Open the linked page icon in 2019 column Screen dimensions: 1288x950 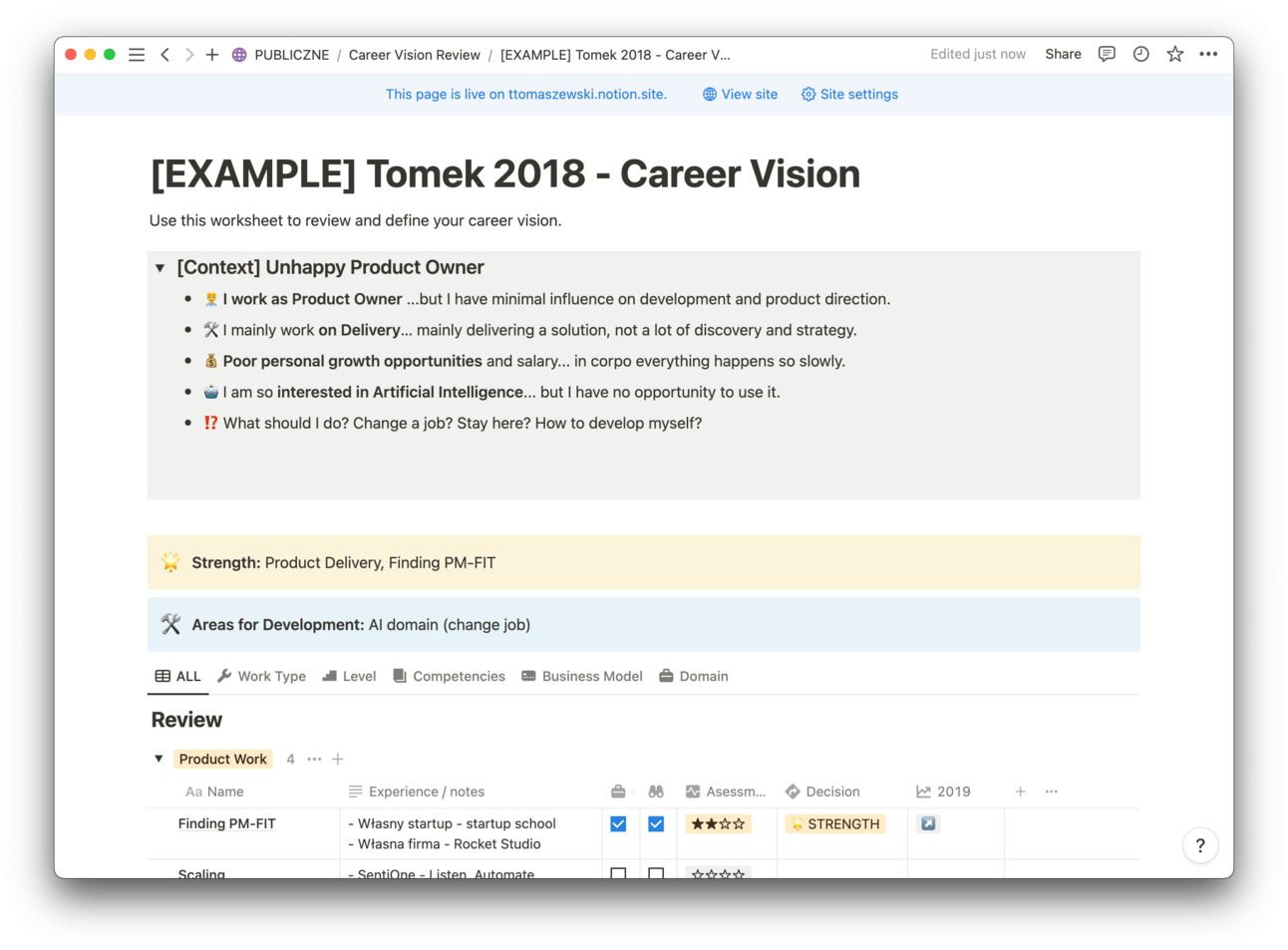(x=929, y=823)
